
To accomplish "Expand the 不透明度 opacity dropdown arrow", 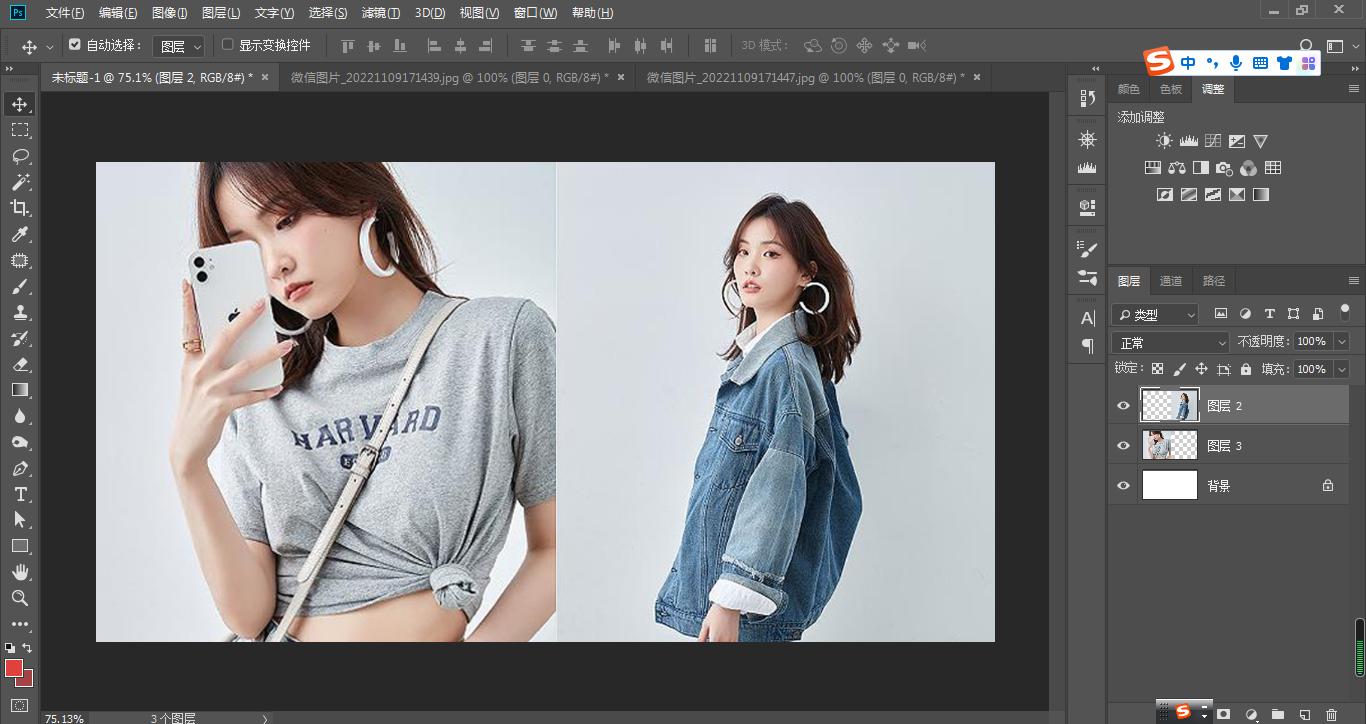I will [x=1341, y=342].
